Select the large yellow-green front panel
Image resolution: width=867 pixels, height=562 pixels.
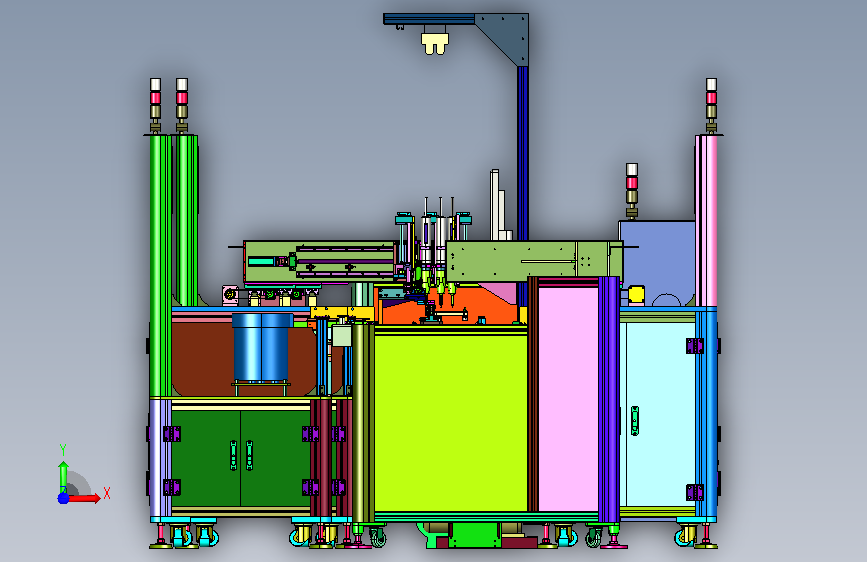tap(451, 421)
